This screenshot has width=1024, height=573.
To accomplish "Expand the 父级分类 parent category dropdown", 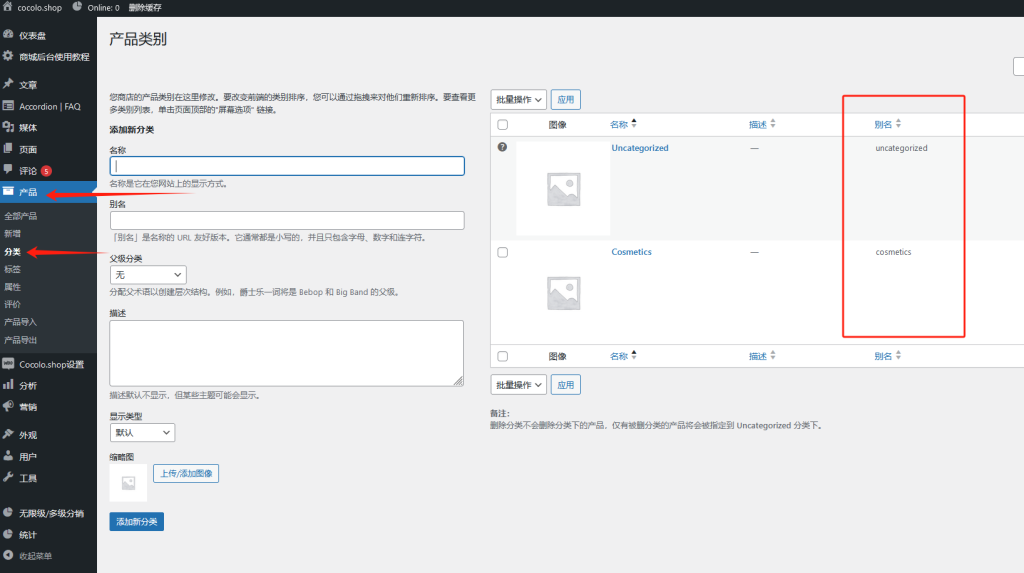I will coord(148,274).
